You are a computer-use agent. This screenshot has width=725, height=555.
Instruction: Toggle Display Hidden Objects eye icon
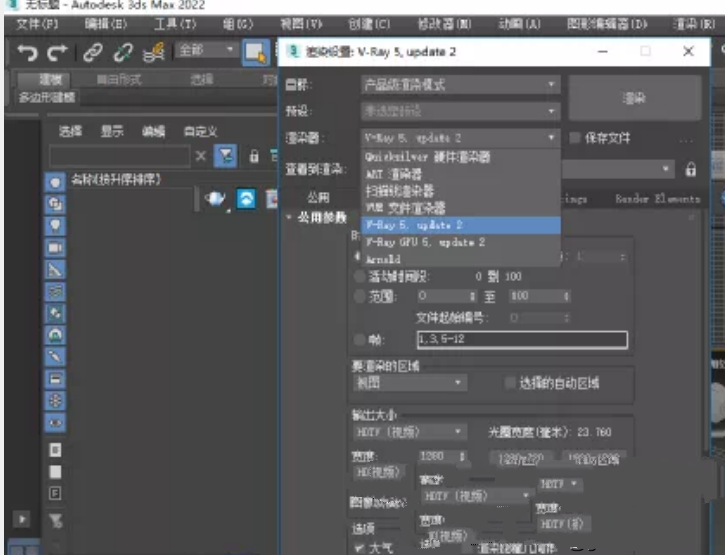(x=55, y=422)
